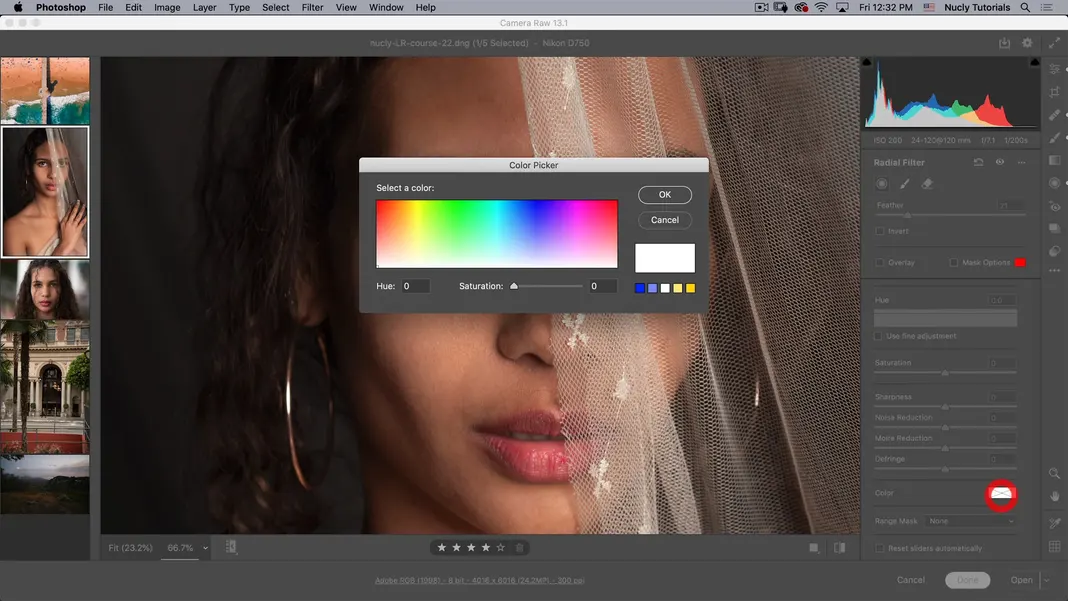The width and height of the screenshot is (1068, 601).
Task: Click the Saturation slider in Color Picker
Action: click(548, 286)
